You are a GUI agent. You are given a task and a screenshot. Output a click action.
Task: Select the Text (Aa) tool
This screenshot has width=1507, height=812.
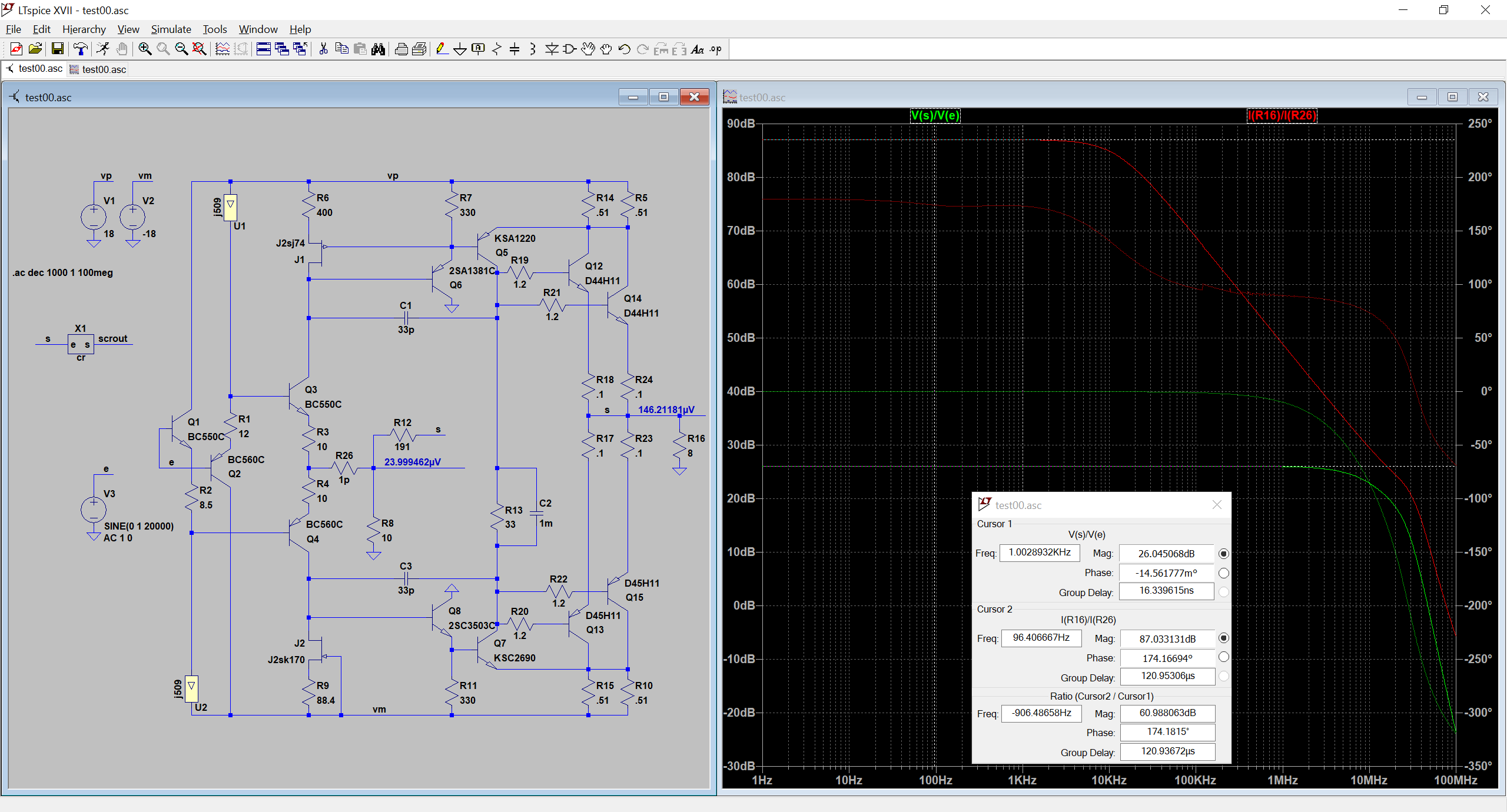(x=698, y=49)
